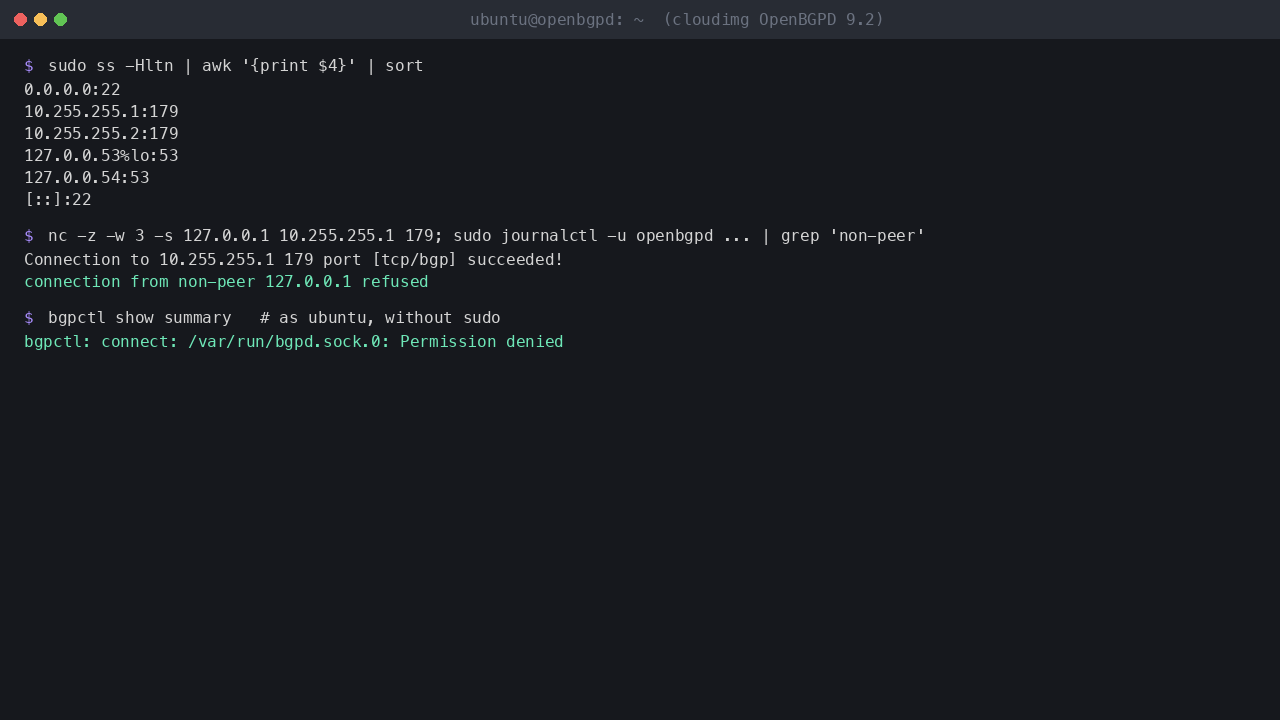
Task: Click the prompt symbol before 'nc -z'
Action: click(x=29, y=236)
